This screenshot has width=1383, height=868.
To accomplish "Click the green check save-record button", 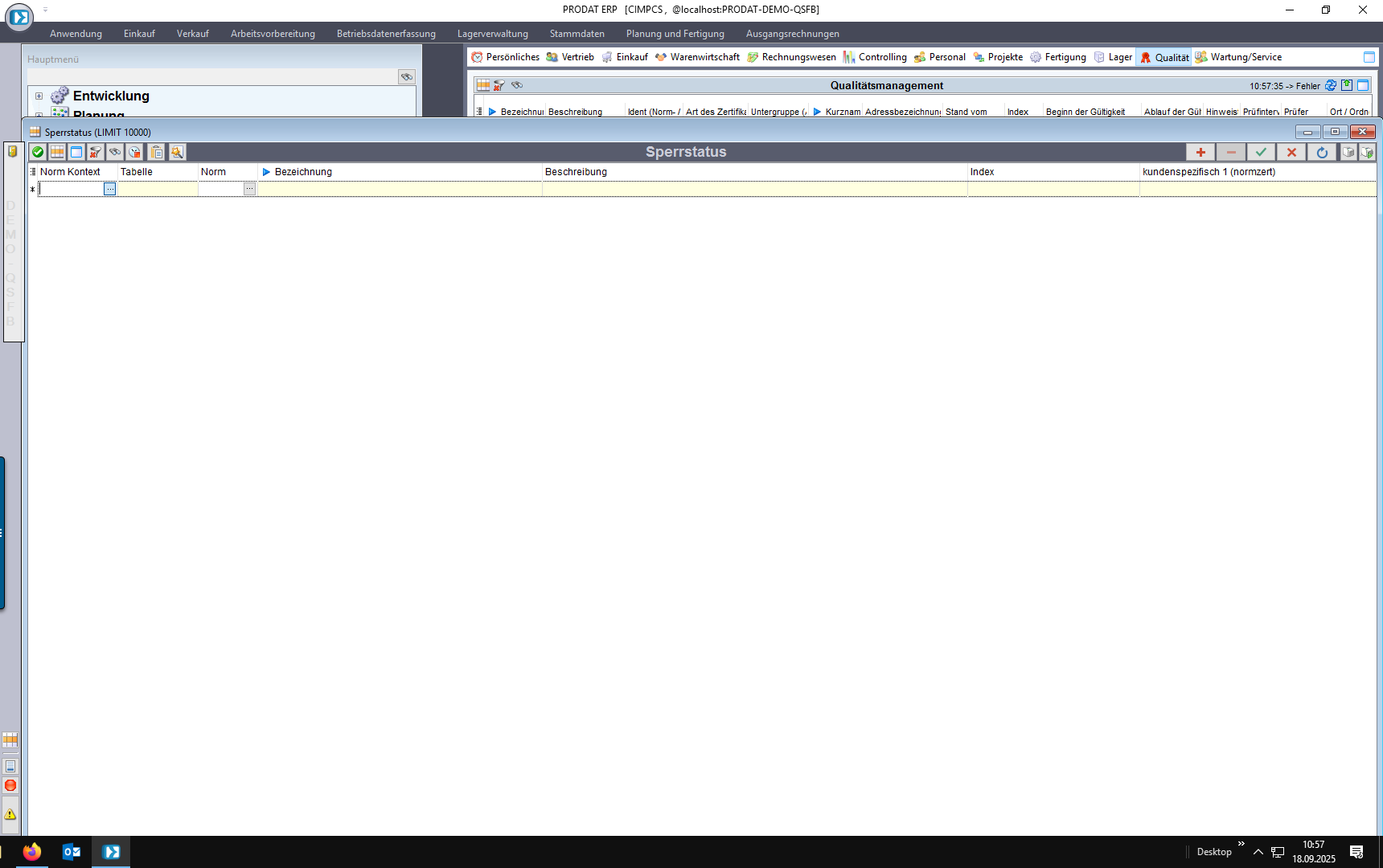I will [x=1261, y=152].
